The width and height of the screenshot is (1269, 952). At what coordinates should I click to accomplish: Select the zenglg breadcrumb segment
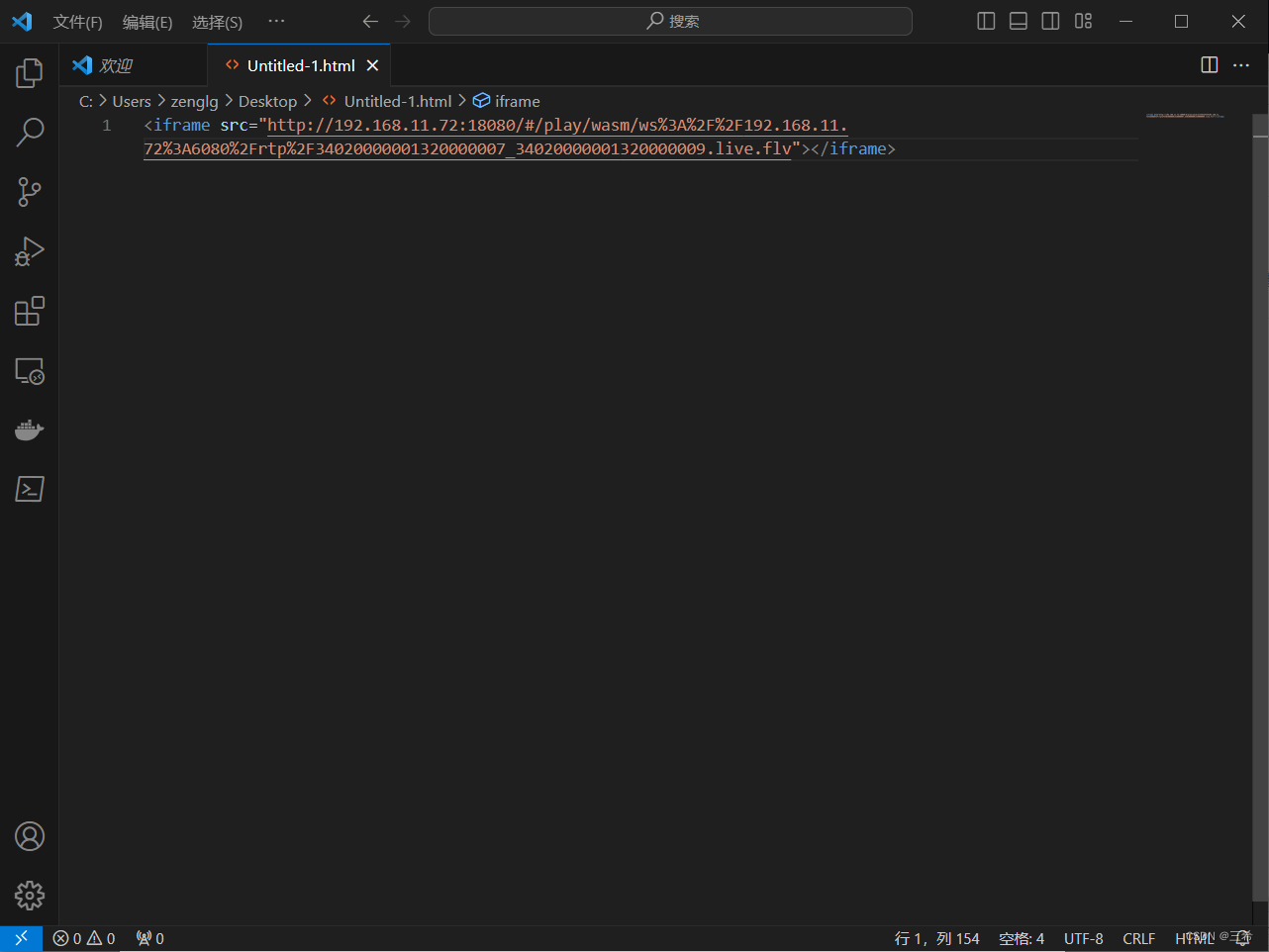point(194,101)
